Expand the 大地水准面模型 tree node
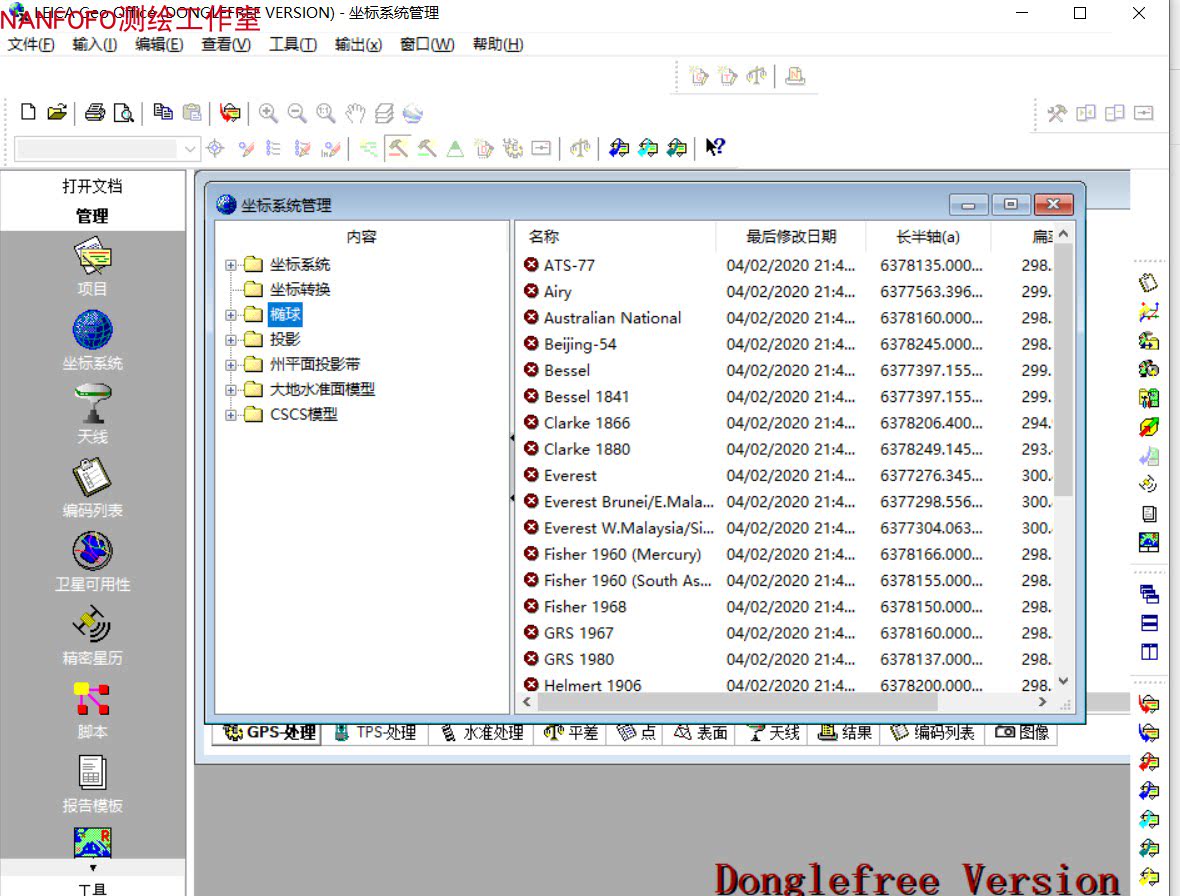This screenshot has width=1180, height=896. tap(231, 390)
